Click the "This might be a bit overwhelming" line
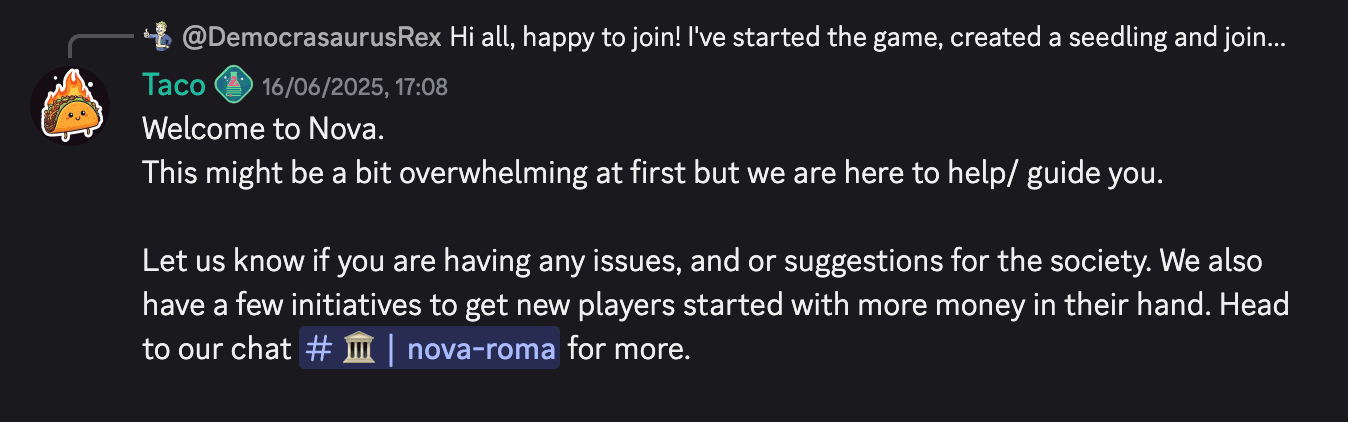Viewport: 1348px width, 422px height. coord(652,173)
